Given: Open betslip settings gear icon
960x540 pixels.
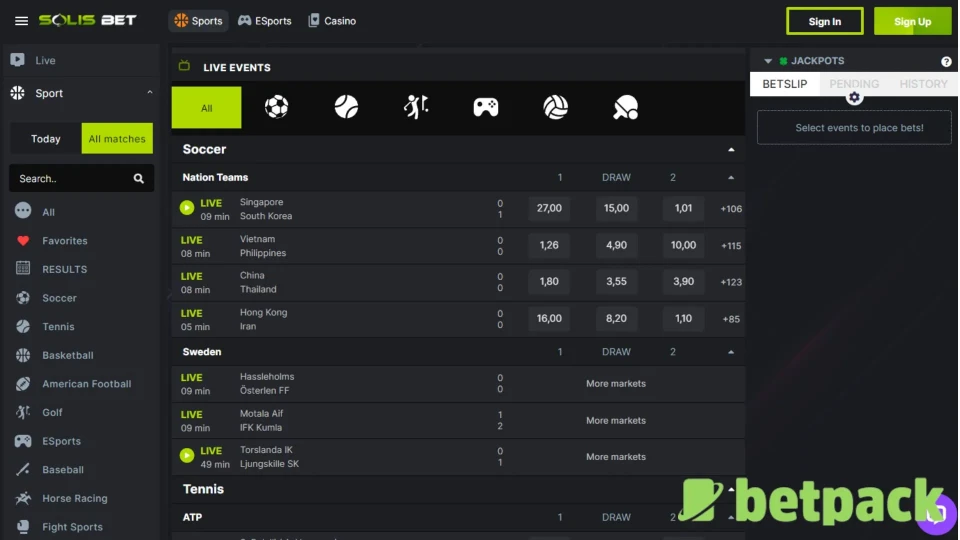Looking at the screenshot, I should [x=854, y=97].
